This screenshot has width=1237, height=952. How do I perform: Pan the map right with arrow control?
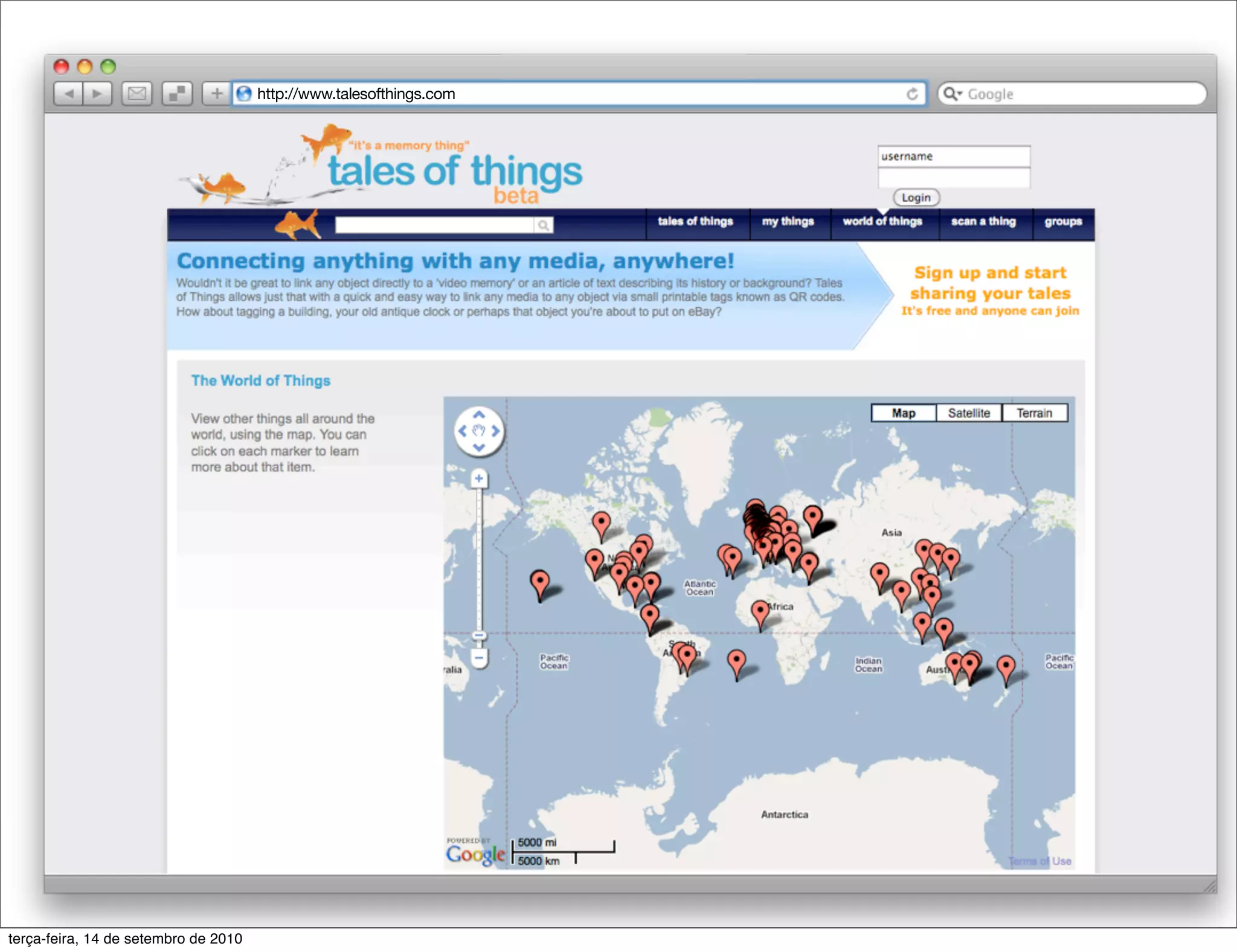click(496, 431)
